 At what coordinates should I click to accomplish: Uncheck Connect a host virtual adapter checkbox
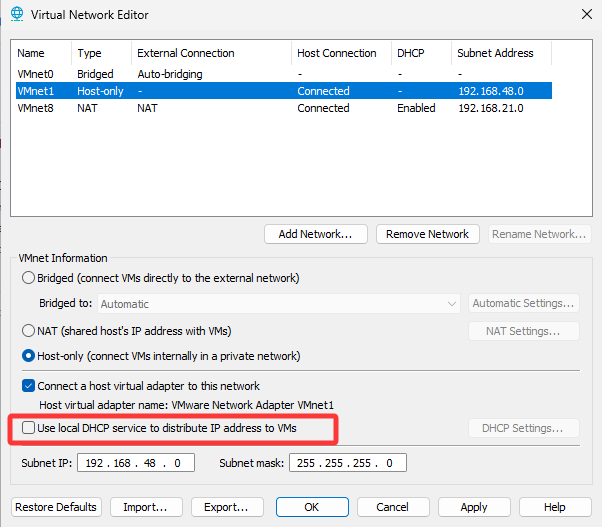pos(28,386)
